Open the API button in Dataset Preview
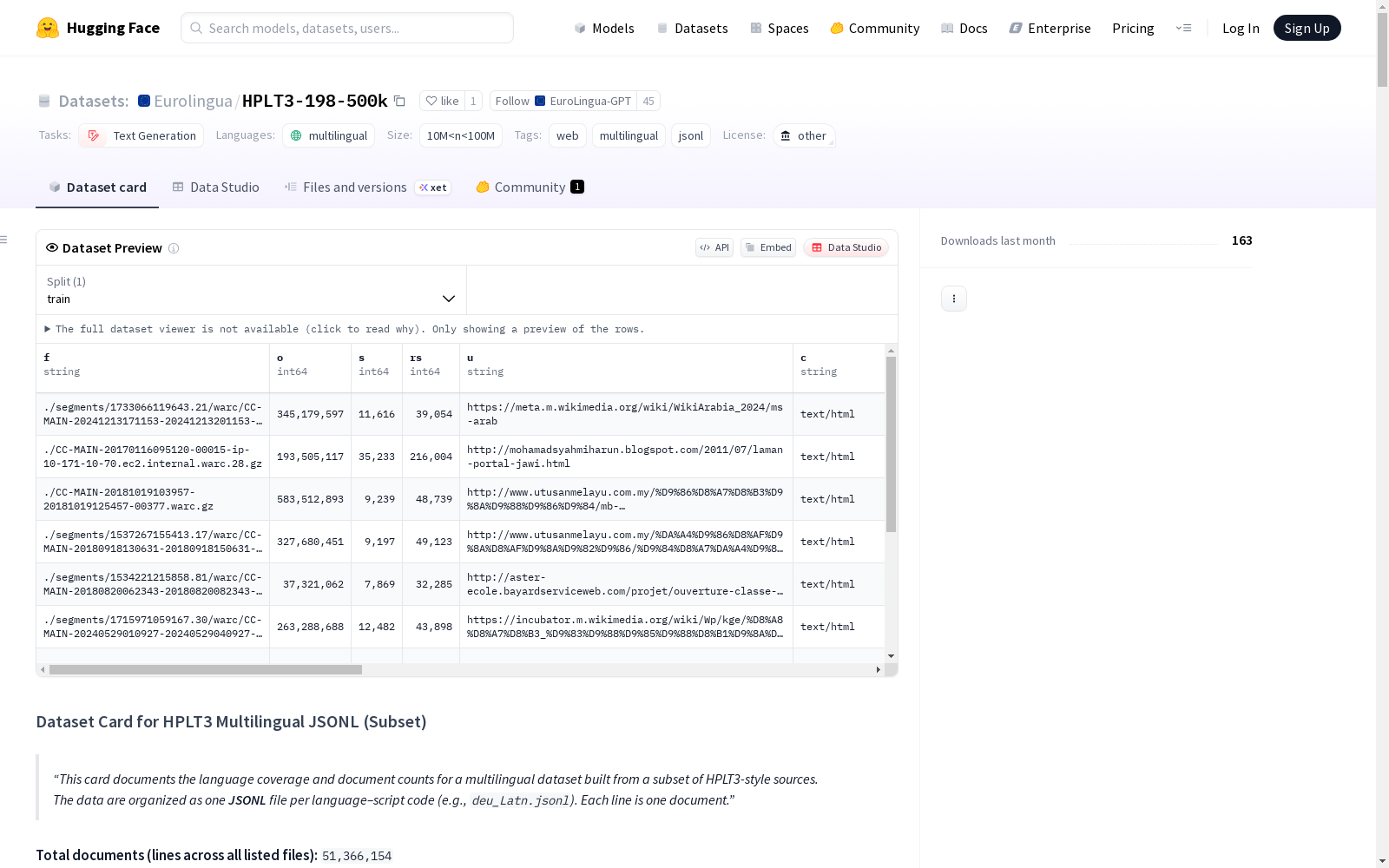Image resolution: width=1389 pixels, height=868 pixels. click(x=714, y=247)
